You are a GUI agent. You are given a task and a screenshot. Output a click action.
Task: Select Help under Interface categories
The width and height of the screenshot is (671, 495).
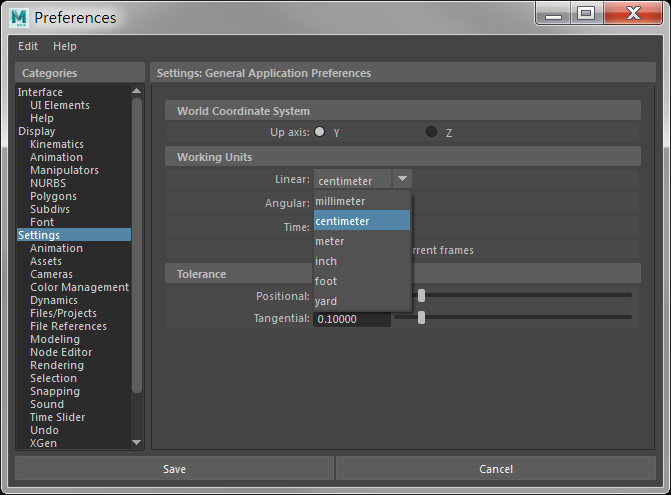(x=42, y=118)
